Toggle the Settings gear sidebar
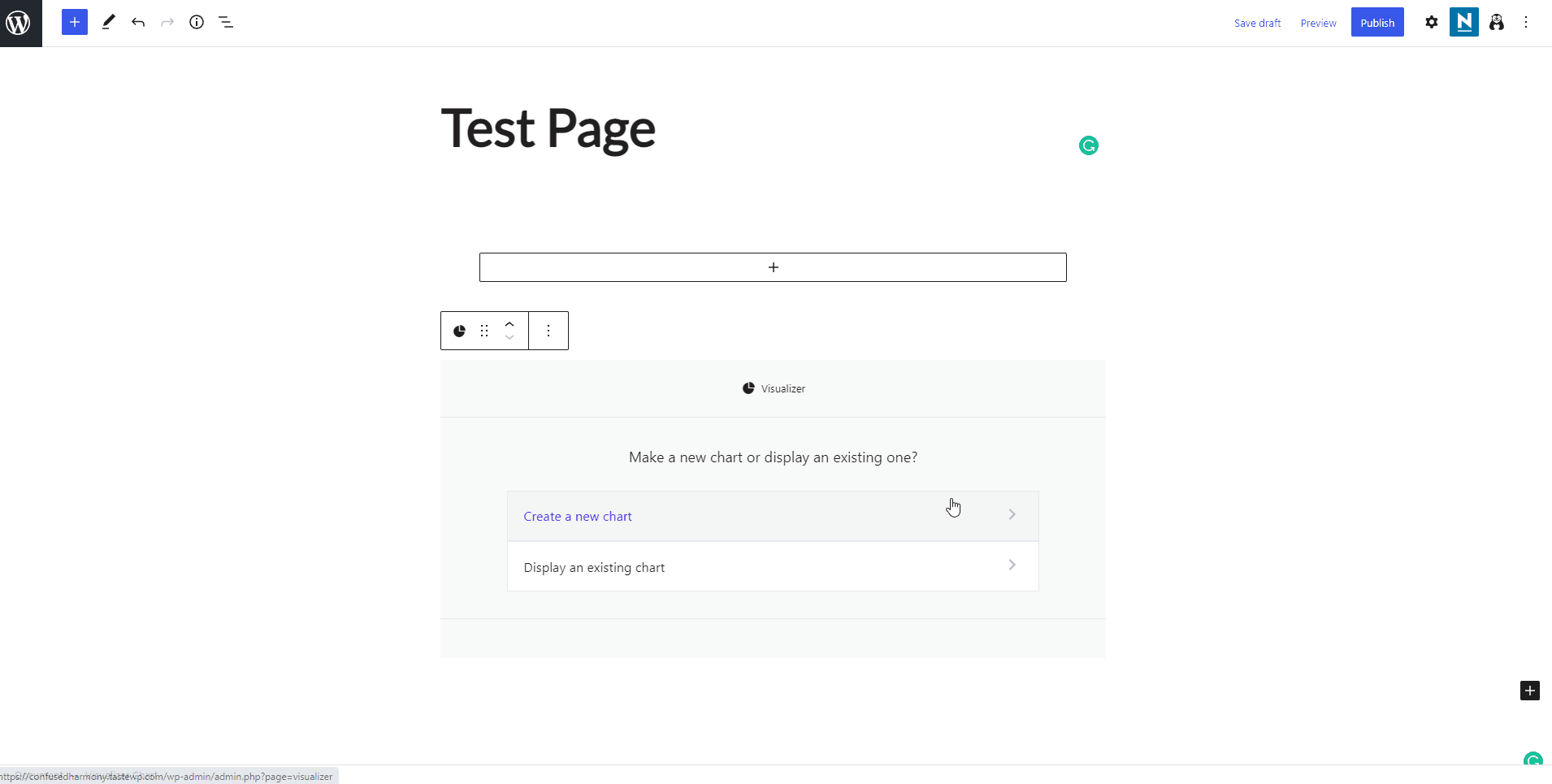This screenshot has width=1552, height=784. [x=1432, y=23]
